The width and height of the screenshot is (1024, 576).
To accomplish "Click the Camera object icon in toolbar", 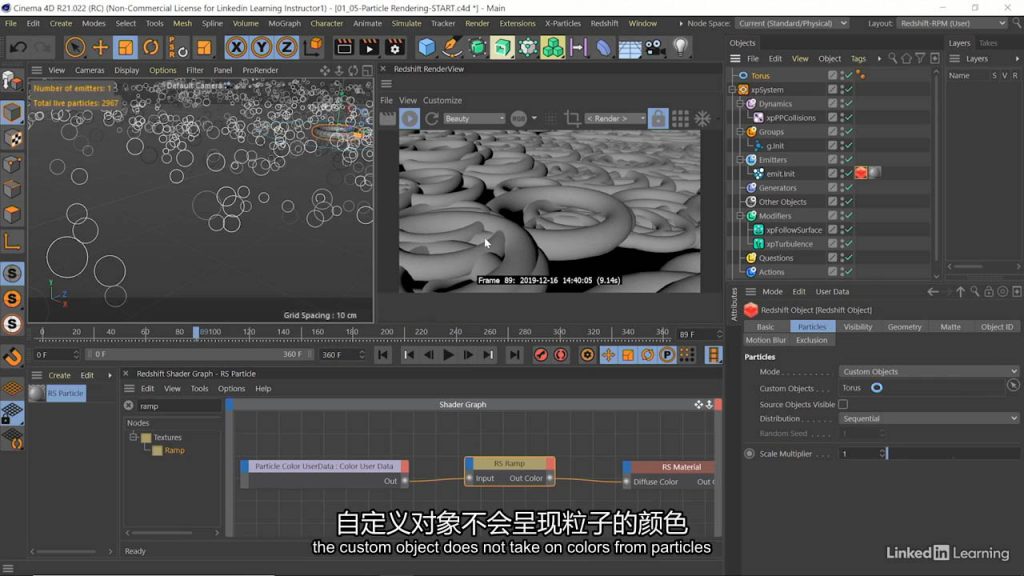I will click(x=655, y=47).
